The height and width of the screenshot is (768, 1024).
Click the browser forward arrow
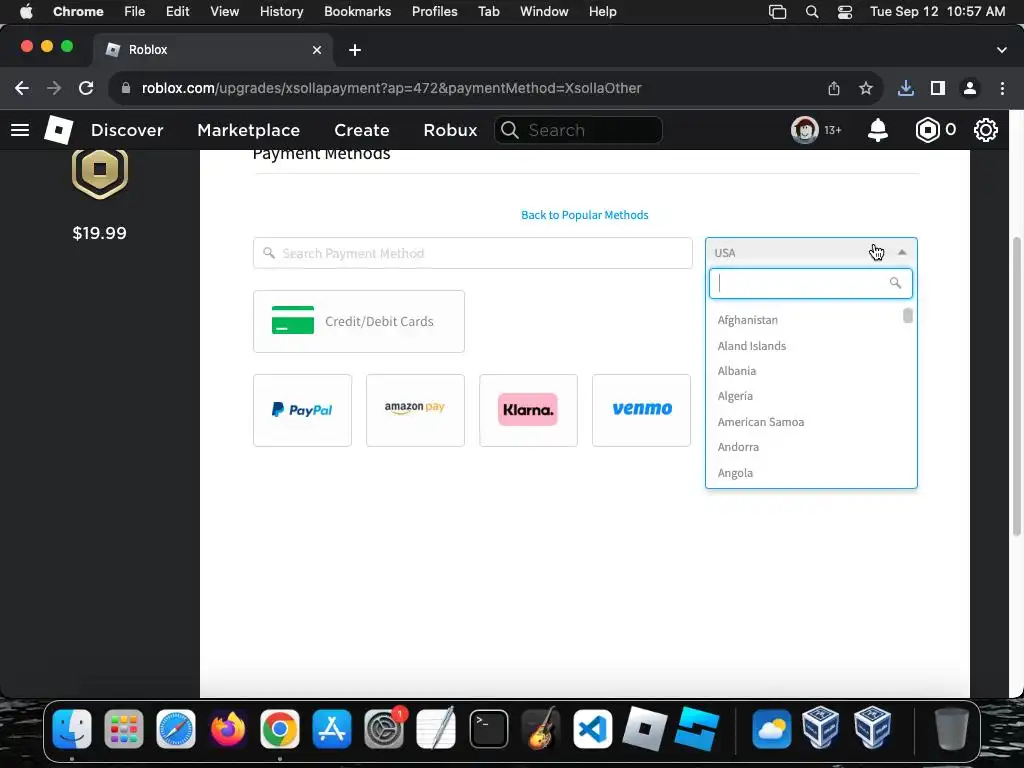pyautogui.click(x=54, y=88)
